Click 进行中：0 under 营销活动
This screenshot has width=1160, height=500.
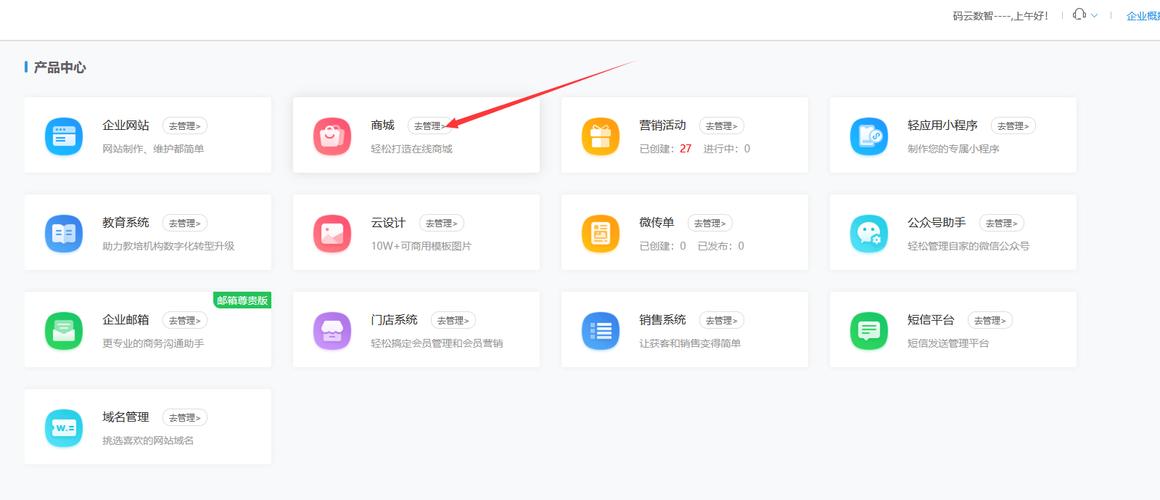coord(726,149)
